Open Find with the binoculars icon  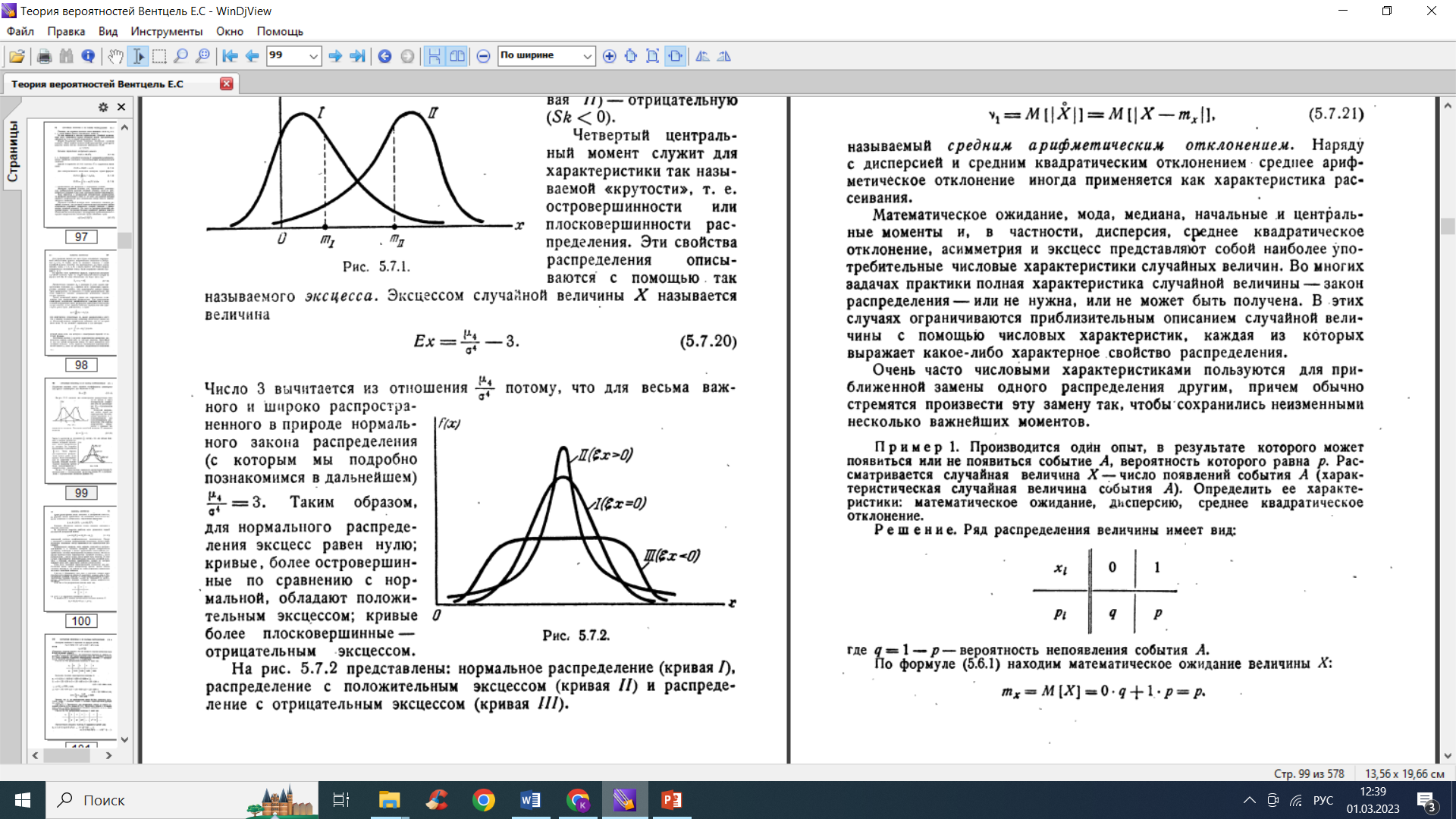[x=66, y=56]
